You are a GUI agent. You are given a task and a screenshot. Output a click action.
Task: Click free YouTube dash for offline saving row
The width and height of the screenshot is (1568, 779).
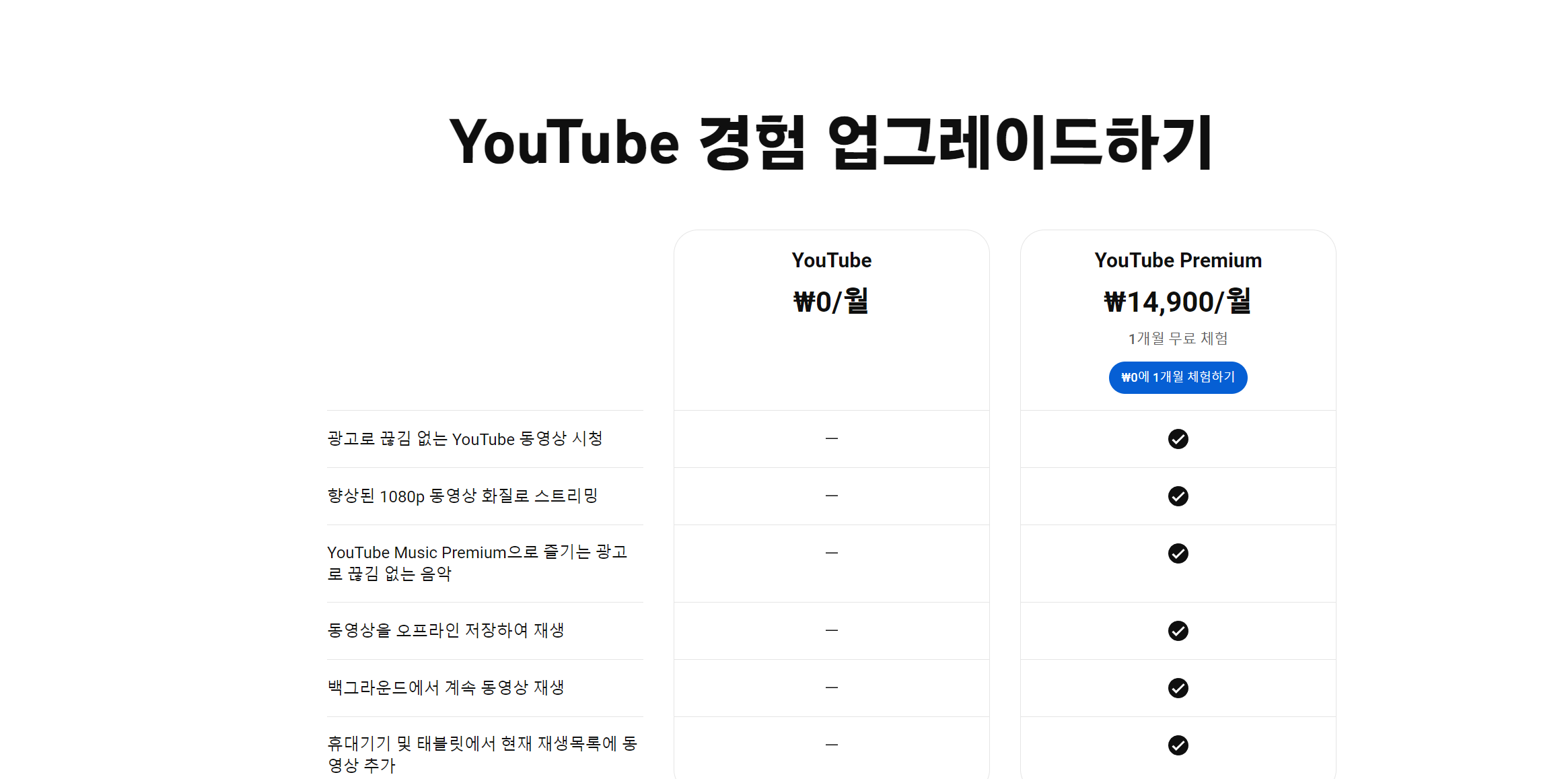coord(832,630)
